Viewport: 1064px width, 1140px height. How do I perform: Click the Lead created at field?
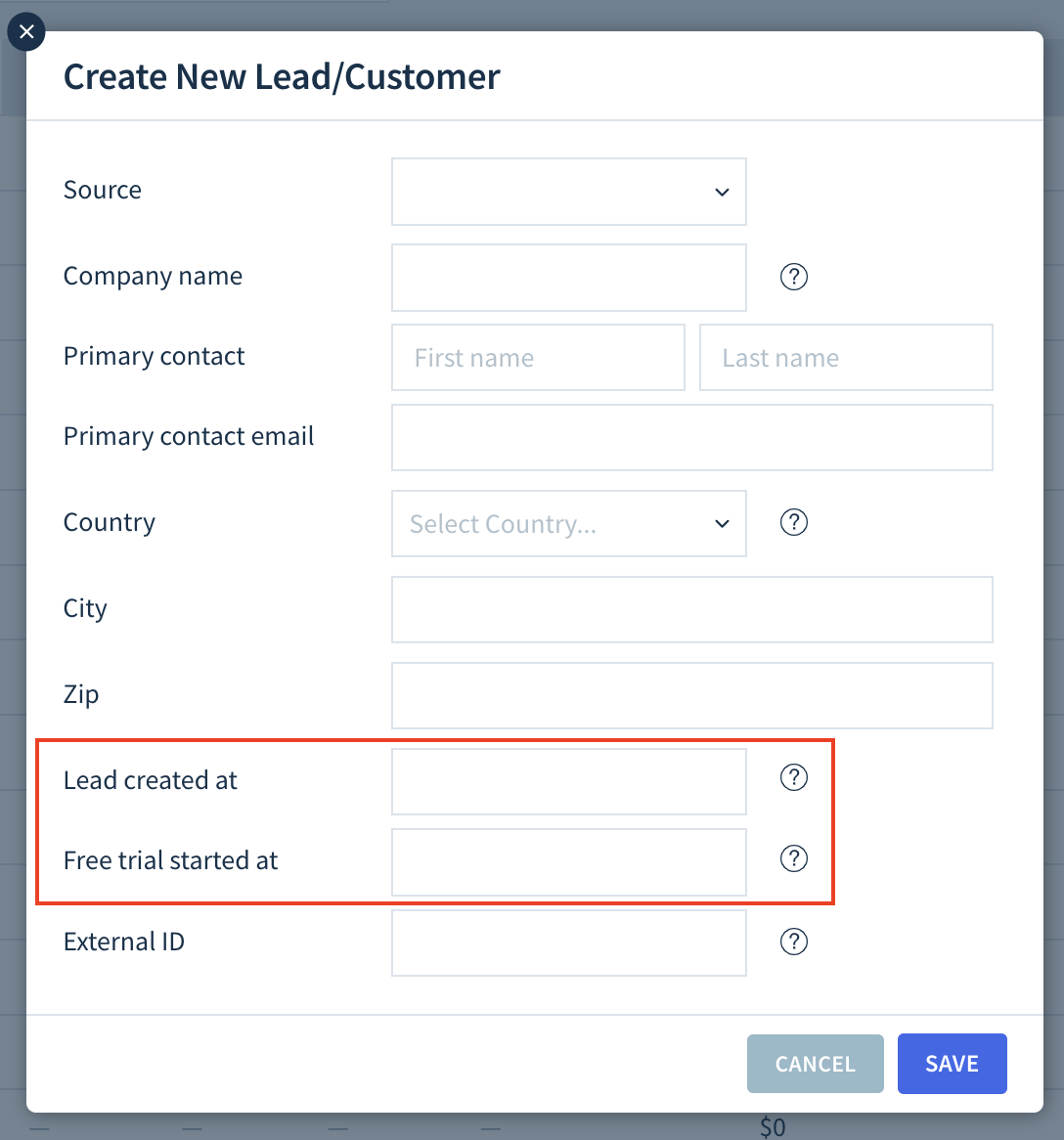coord(569,781)
